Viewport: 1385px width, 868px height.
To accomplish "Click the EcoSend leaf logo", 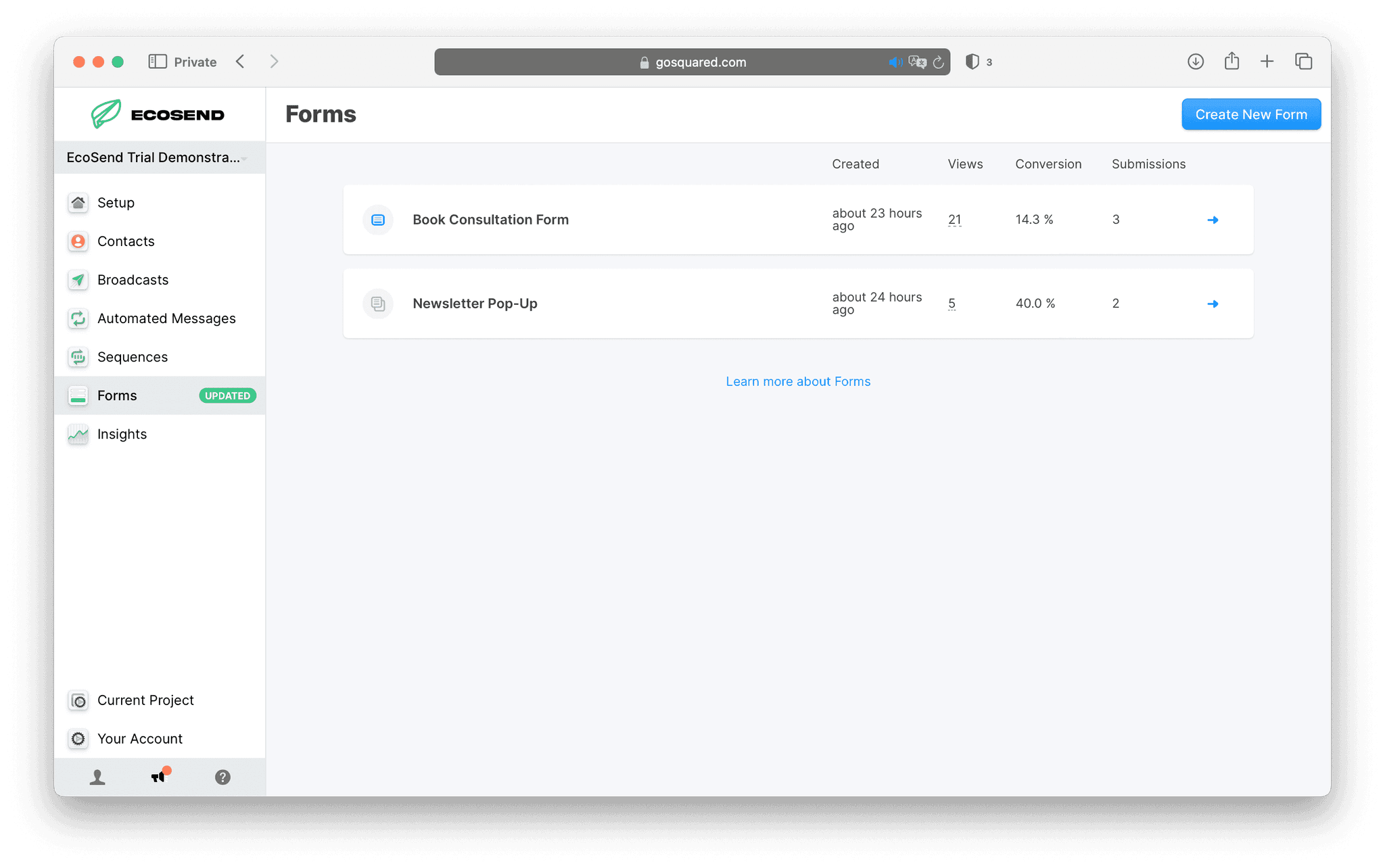I will pyautogui.click(x=106, y=114).
